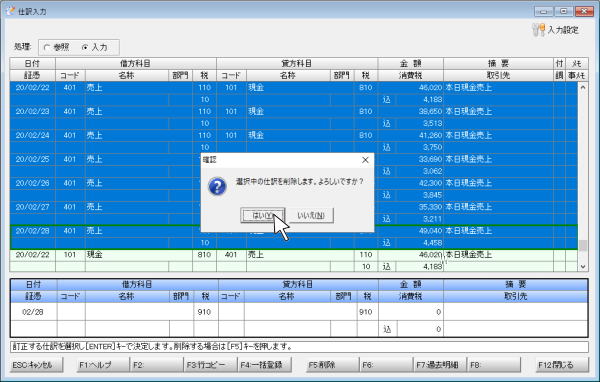Viewport: 600px width, 382px height.
Task: Click ESC:キャンセル button
Action: pos(37,365)
